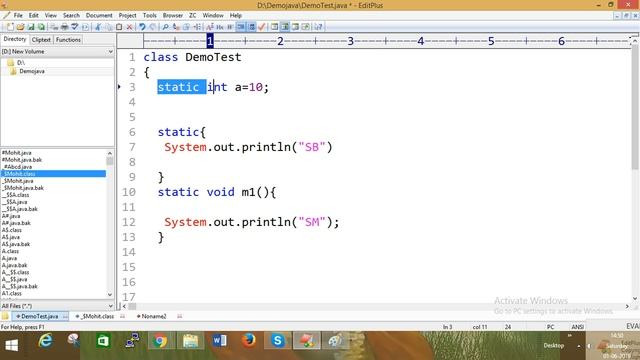Image resolution: width=640 pixels, height=360 pixels.
Task: Click the Undo arrow icon
Action: click(x=142, y=27)
